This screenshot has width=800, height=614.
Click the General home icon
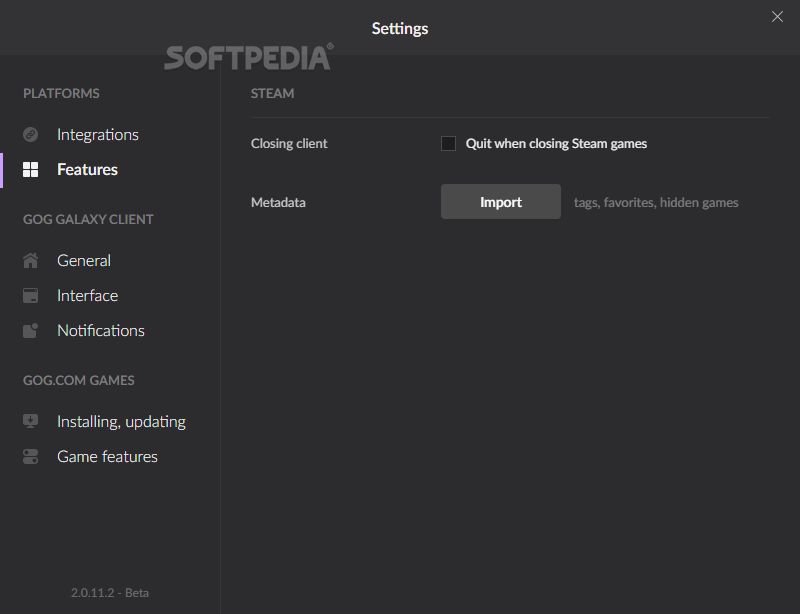pos(31,260)
